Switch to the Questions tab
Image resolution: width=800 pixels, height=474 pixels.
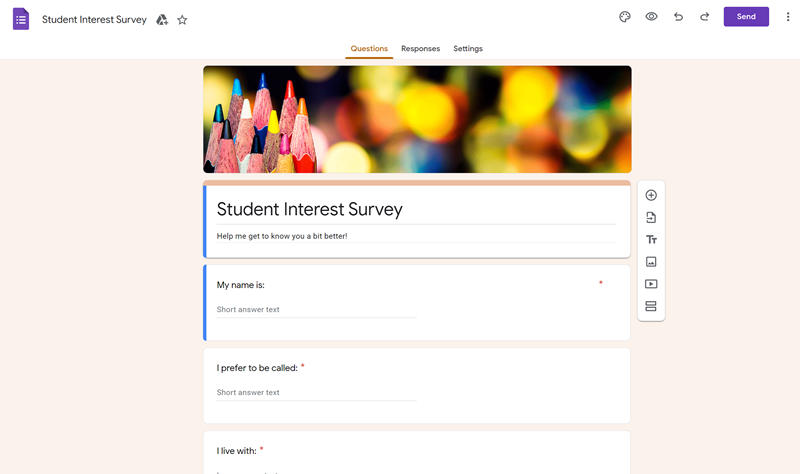(369, 48)
